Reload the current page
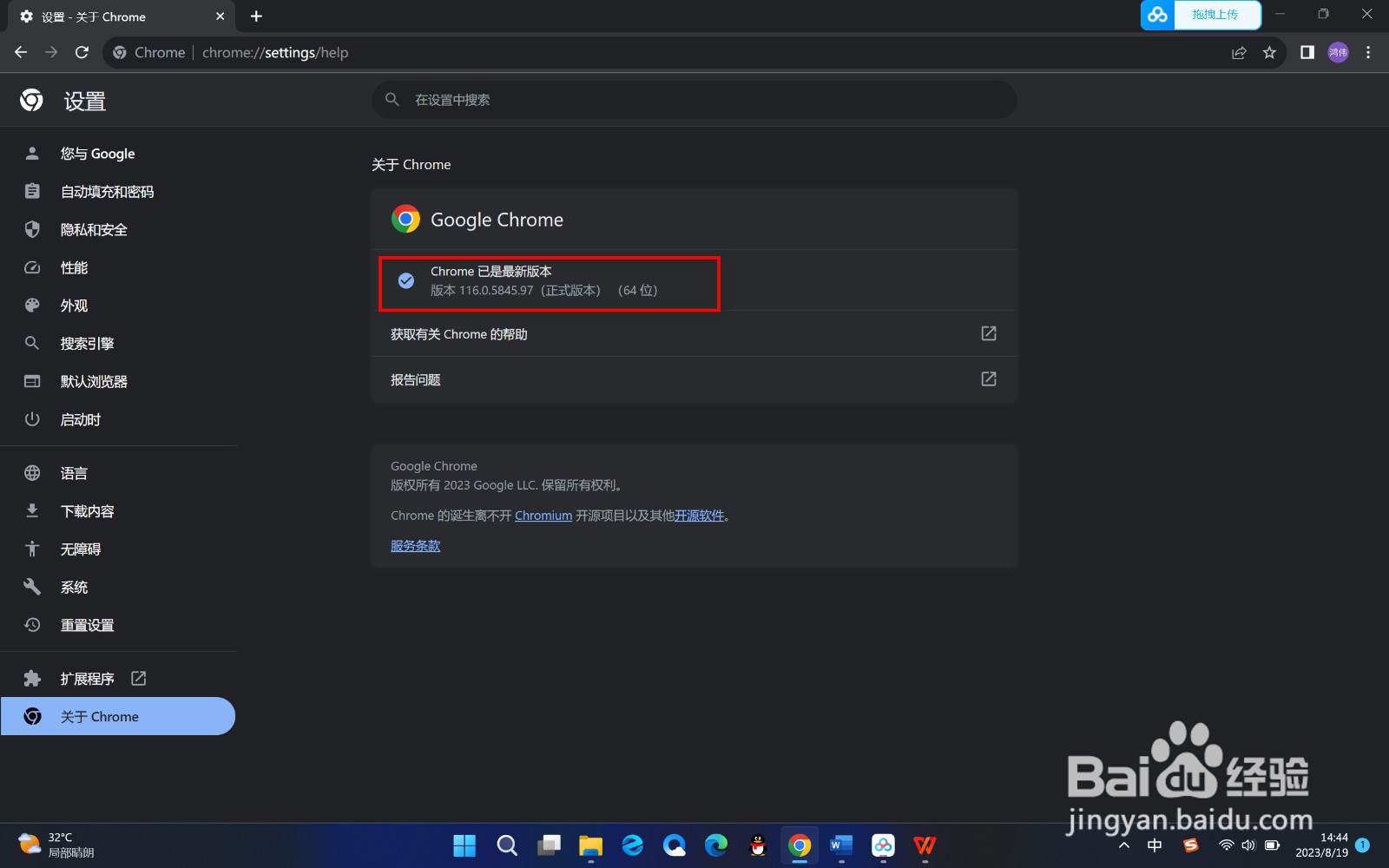The width and height of the screenshot is (1389, 868). click(x=82, y=52)
